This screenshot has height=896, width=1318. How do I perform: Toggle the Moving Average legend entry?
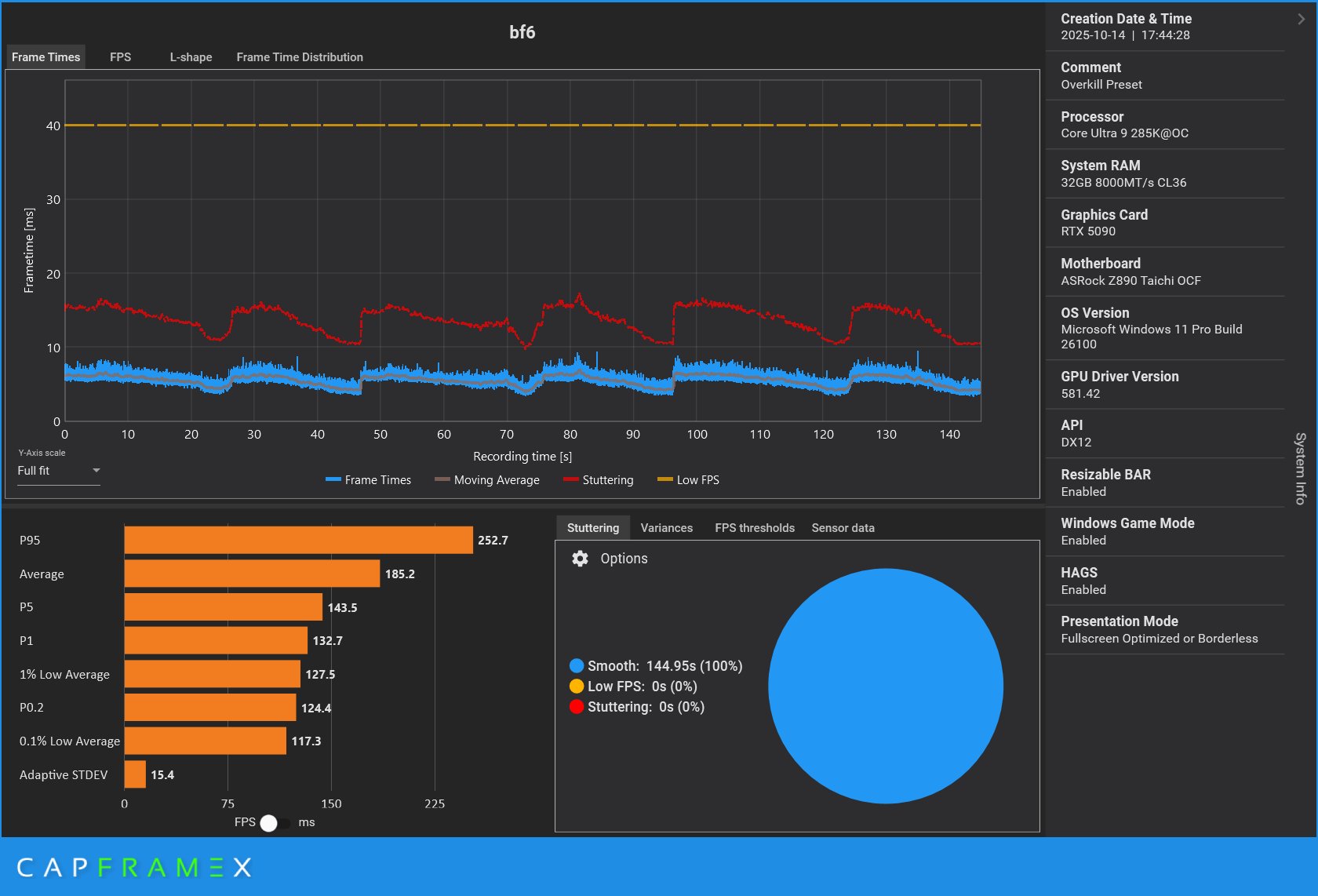click(x=487, y=480)
